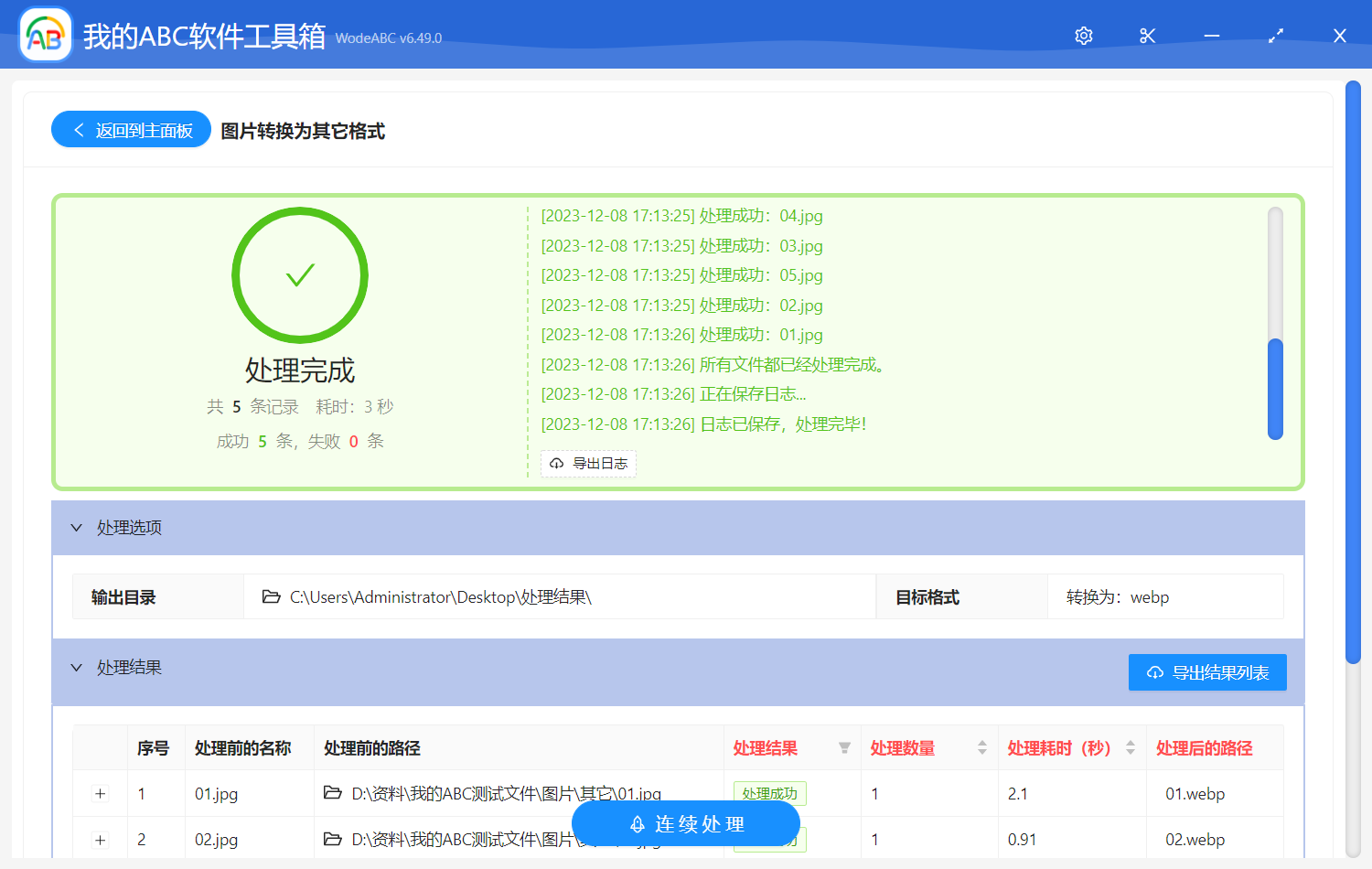
Task: Click log line 处理成功 05.jpg
Action: pos(681,275)
